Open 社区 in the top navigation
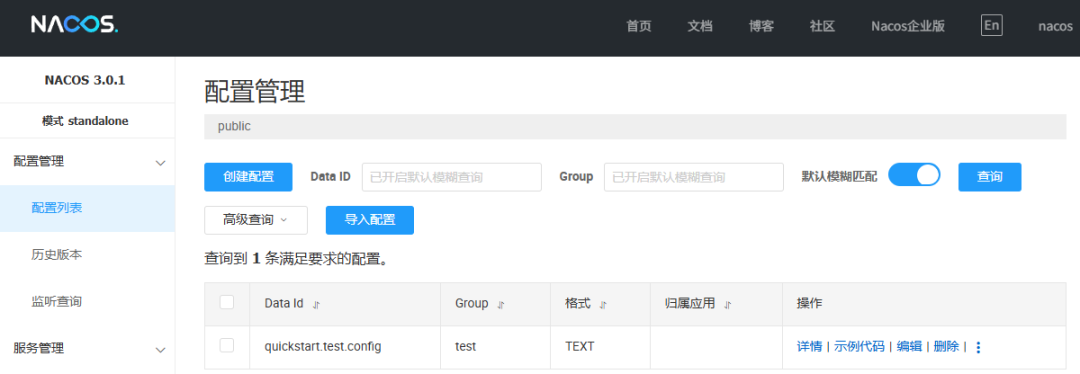This screenshot has height=374, width=1080. (x=822, y=26)
